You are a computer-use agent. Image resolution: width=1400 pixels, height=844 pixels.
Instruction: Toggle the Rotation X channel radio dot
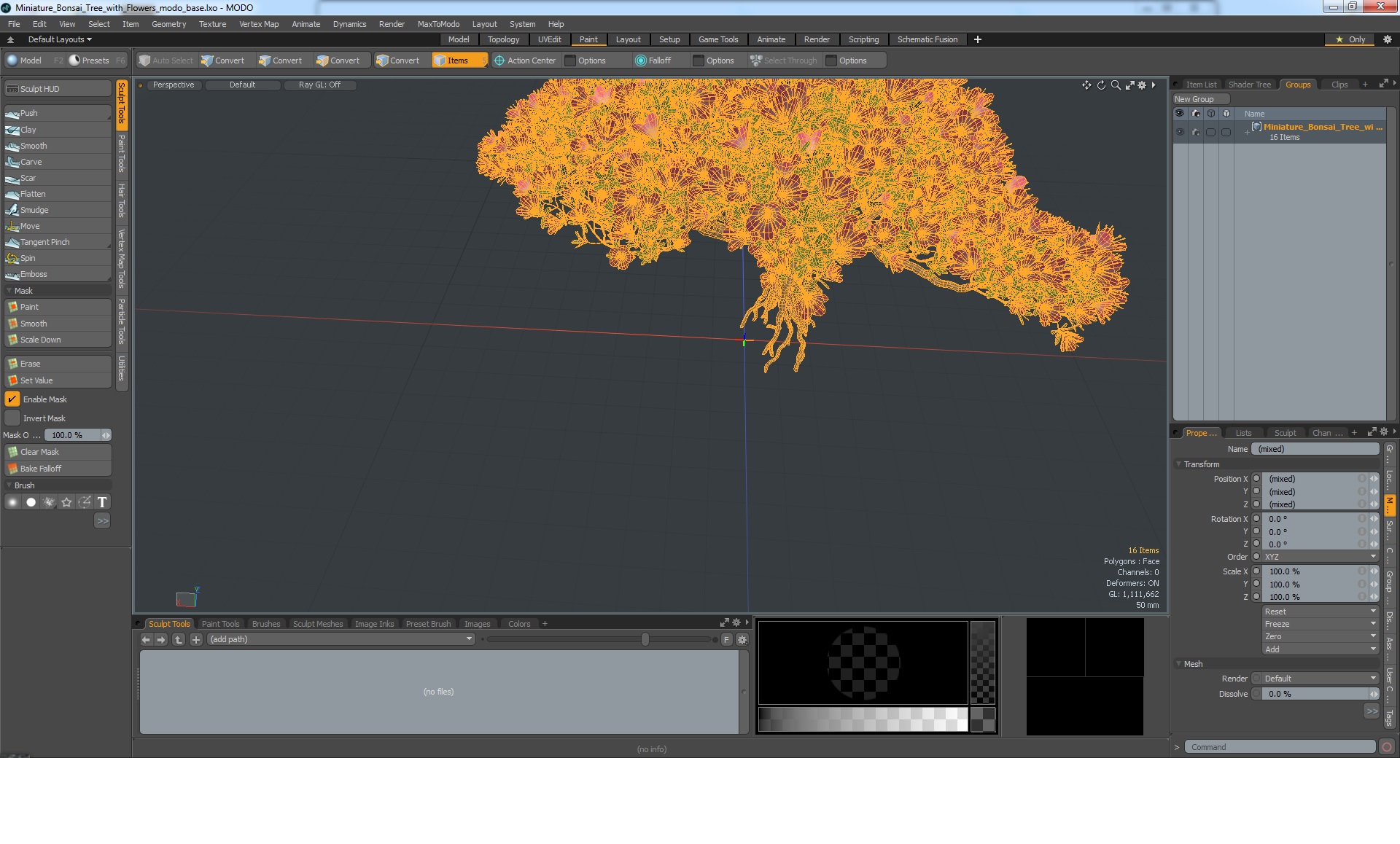(1256, 519)
